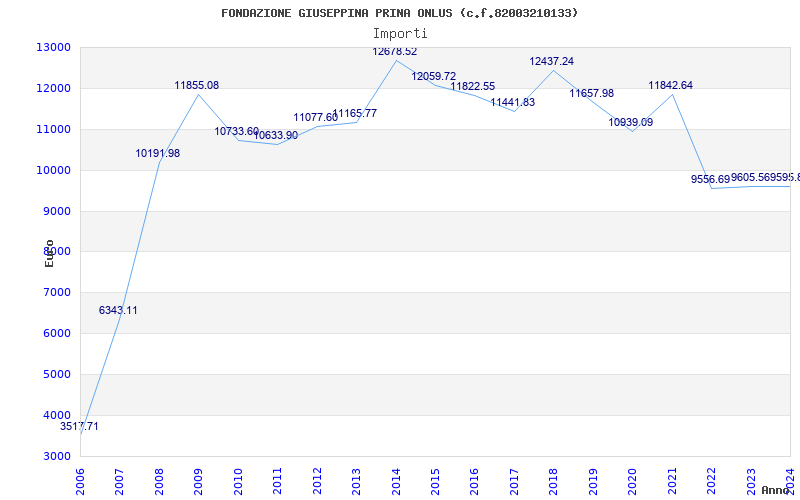Select the data label 11842.64
The image size is (800, 500).
click(670, 85)
